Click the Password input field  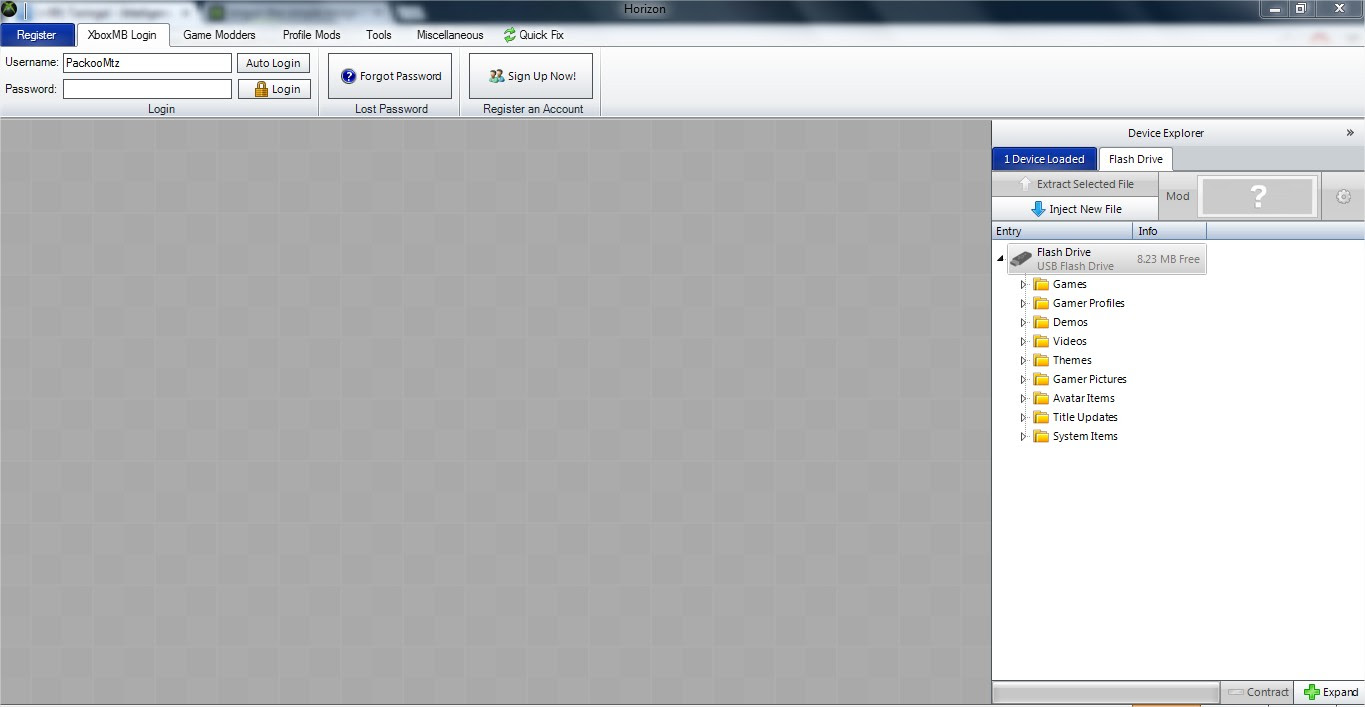pyautogui.click(x=147, y=89)
